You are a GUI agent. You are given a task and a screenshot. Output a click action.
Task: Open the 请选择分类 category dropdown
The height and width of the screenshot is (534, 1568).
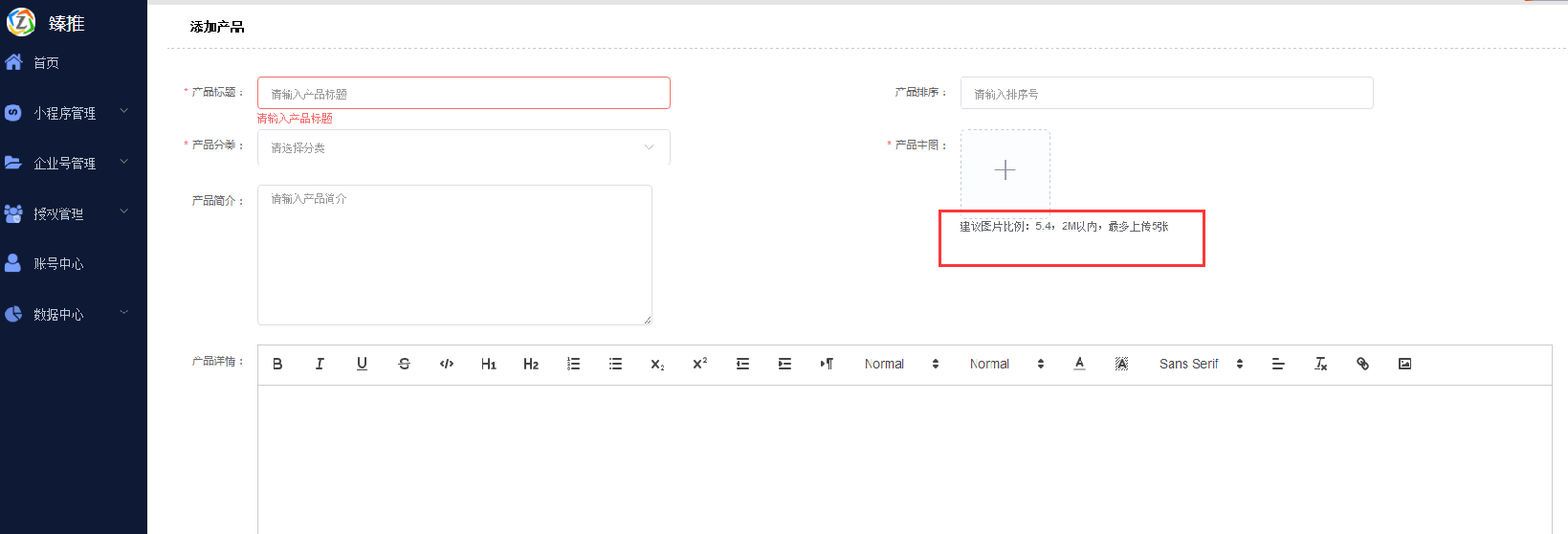pyautogui.click(x=463, y=147)
